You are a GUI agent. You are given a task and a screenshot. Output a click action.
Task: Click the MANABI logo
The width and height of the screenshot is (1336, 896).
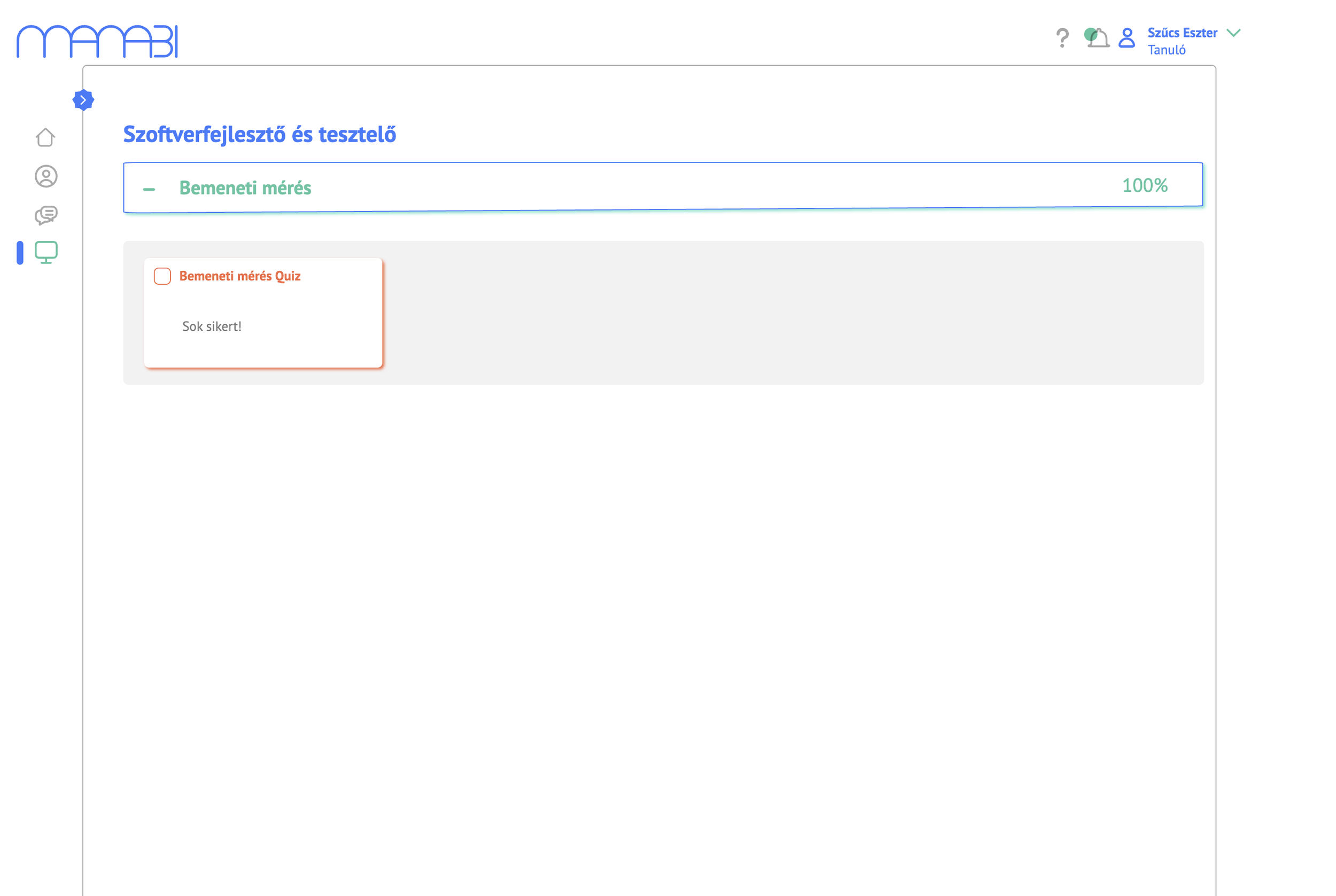coord(97,40)
